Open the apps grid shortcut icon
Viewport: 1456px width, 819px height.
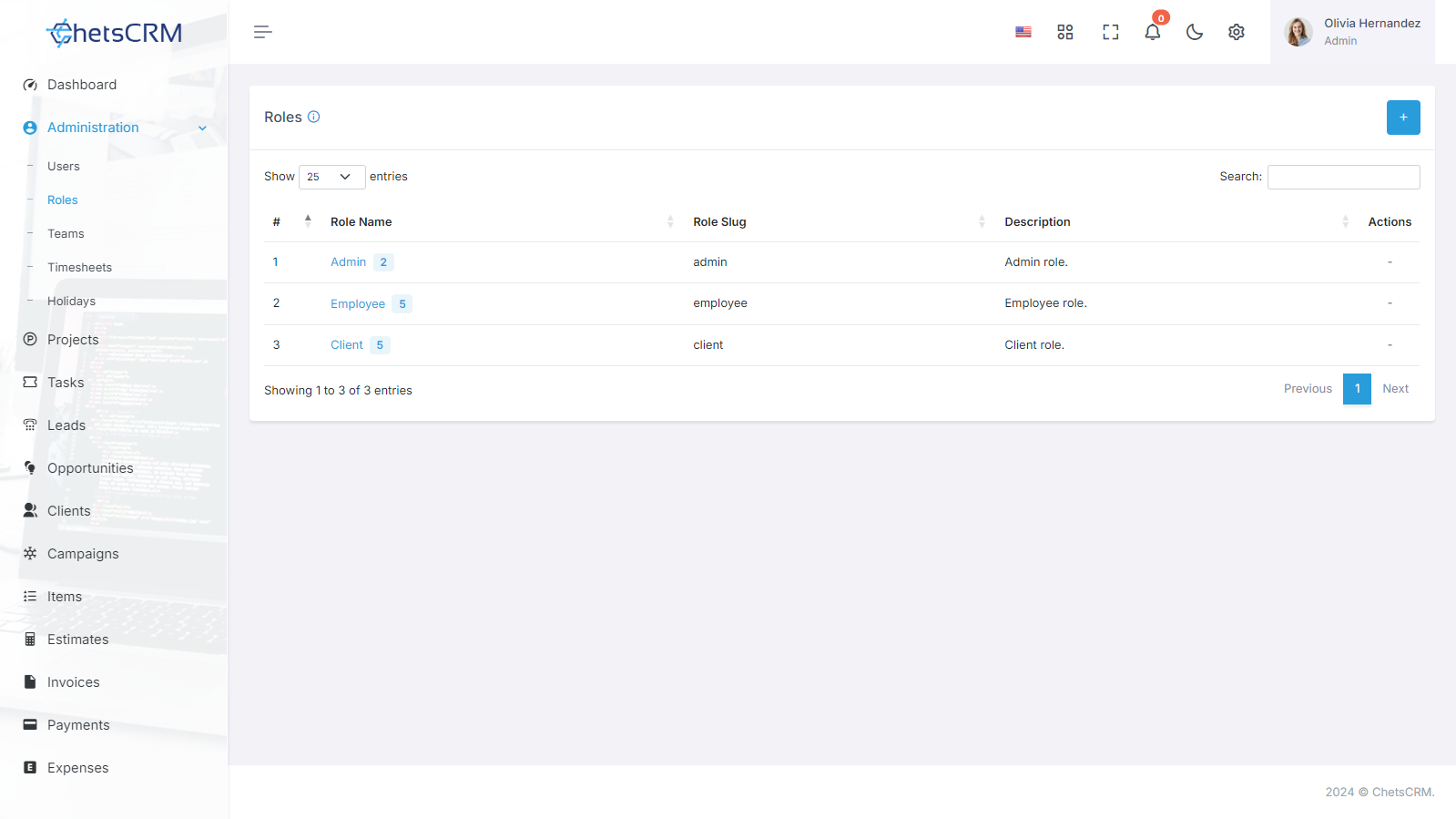tap(1065, 32)
